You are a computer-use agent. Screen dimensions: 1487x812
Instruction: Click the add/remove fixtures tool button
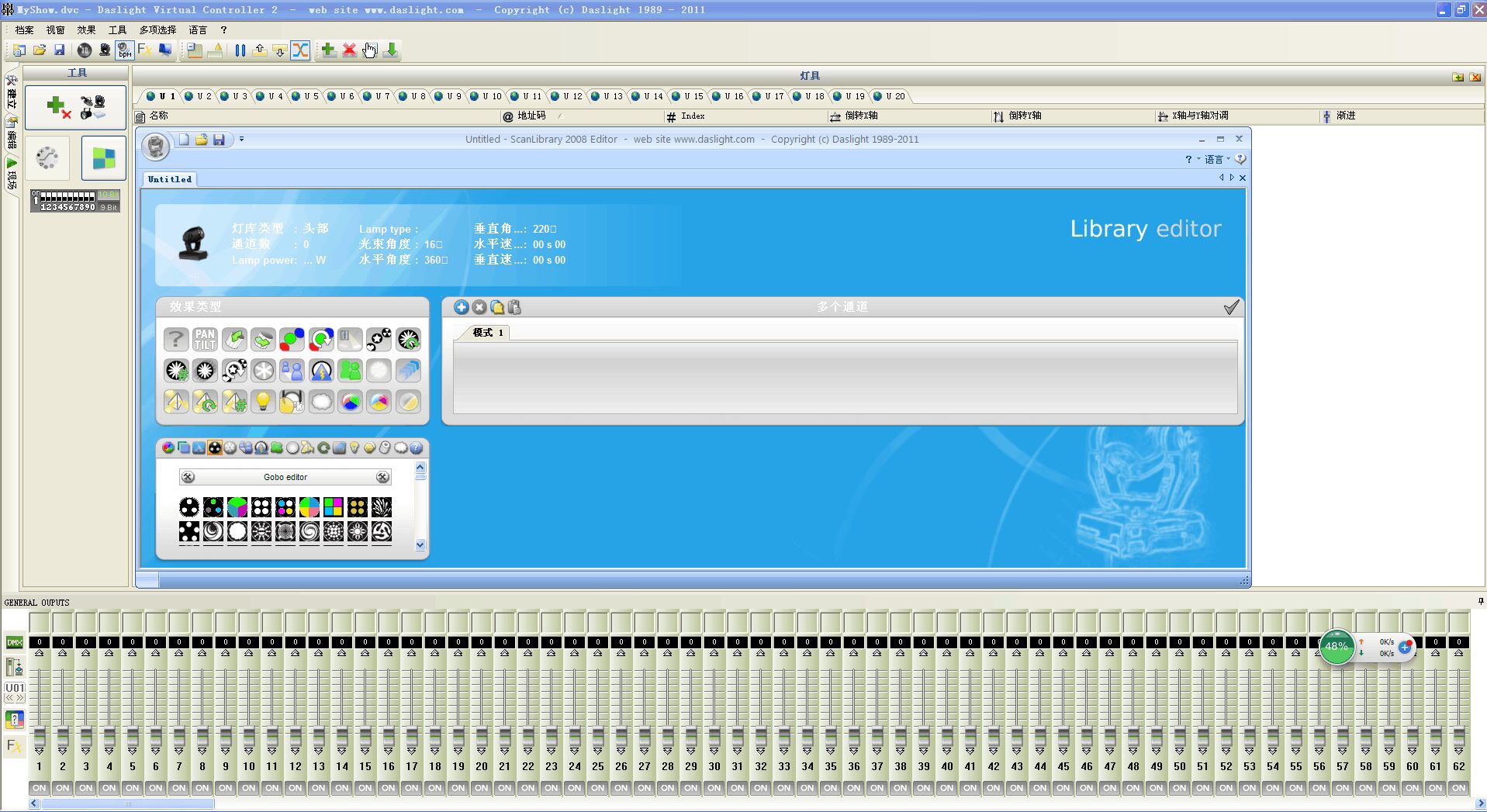click(x=75, y=107)
